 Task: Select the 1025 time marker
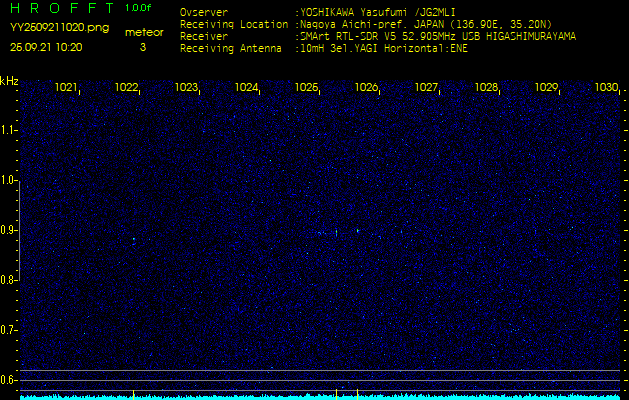pyautogui.click(x=307, y=88)
